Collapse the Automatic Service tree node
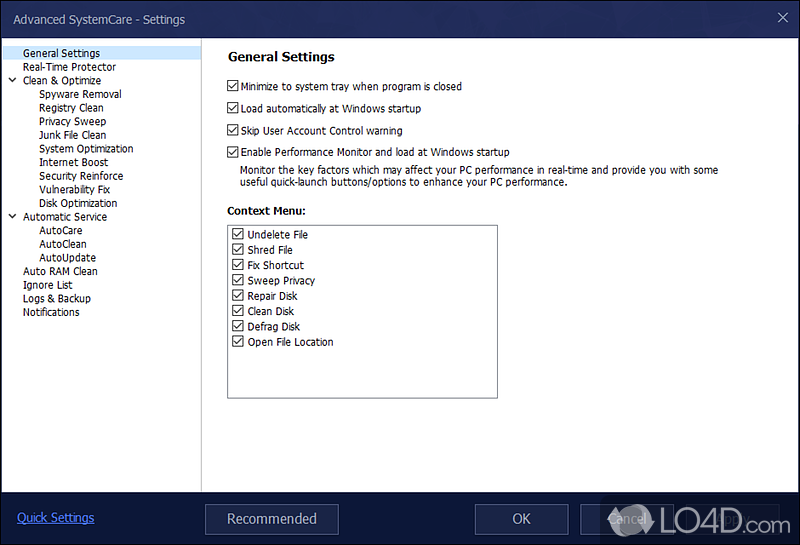The width and height of the screenshot is (800, 545). click(x=12, y=217)
